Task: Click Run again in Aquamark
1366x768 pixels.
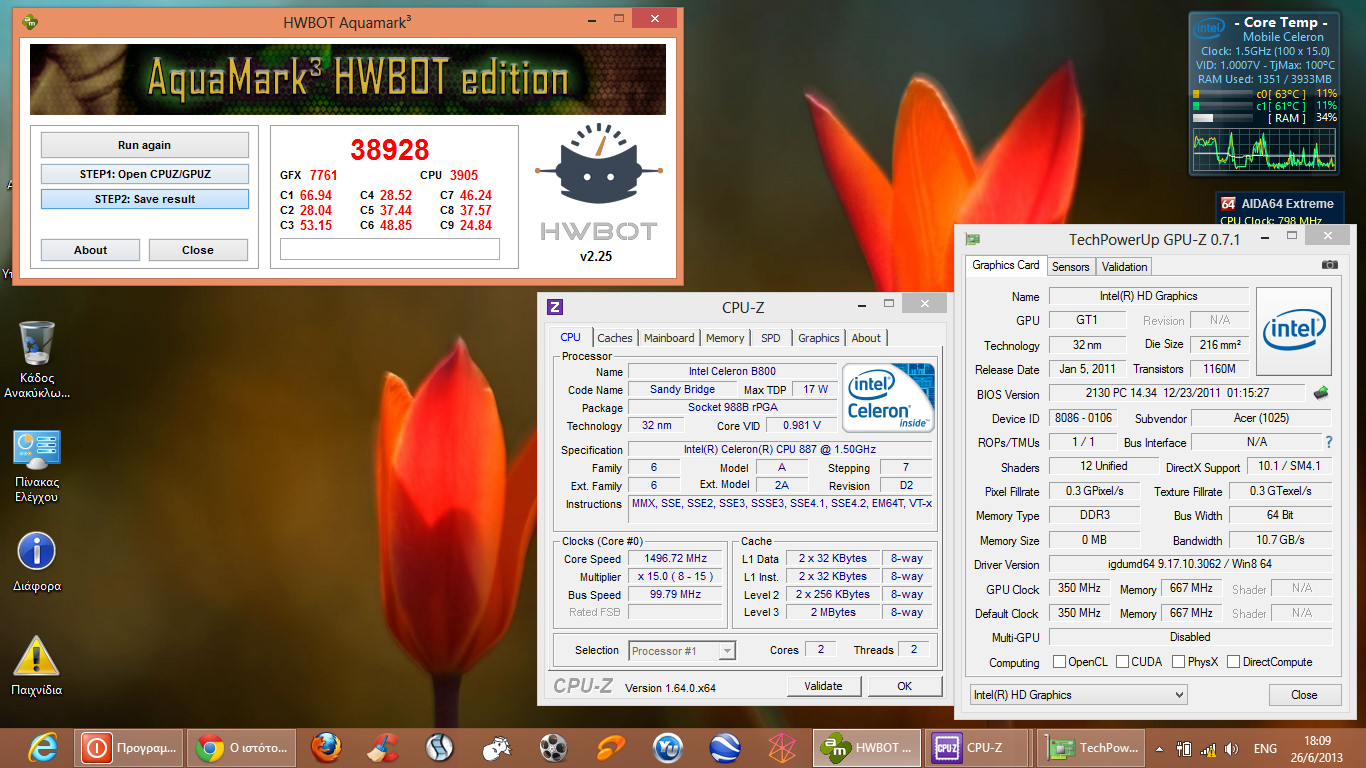Action: click(x=144, y=145)
